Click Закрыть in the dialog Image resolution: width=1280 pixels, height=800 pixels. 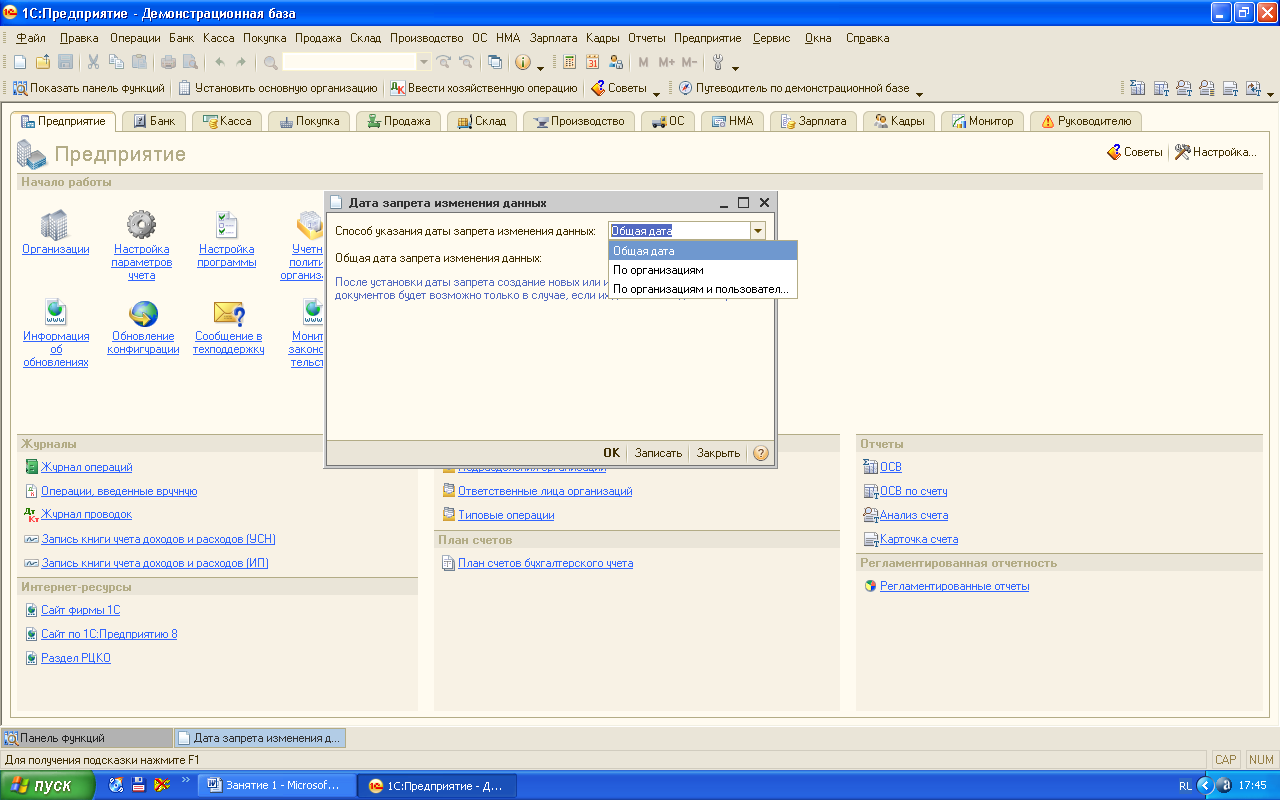pos(718,453)
